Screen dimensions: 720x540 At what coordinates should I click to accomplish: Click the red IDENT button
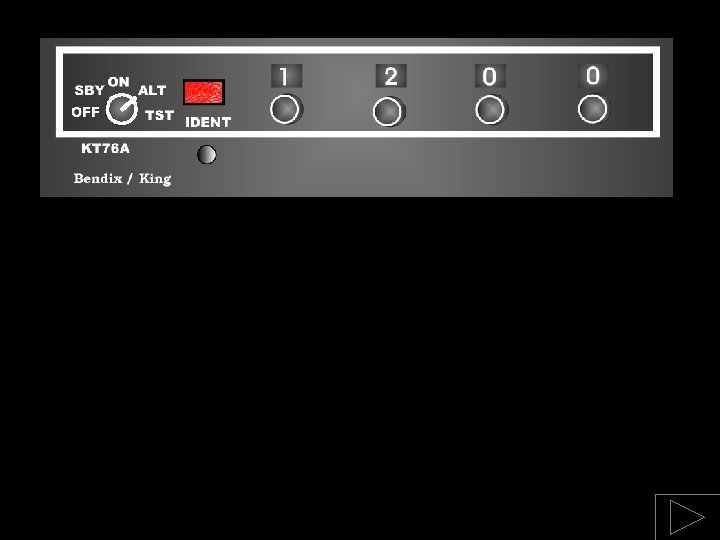[204, 92]
